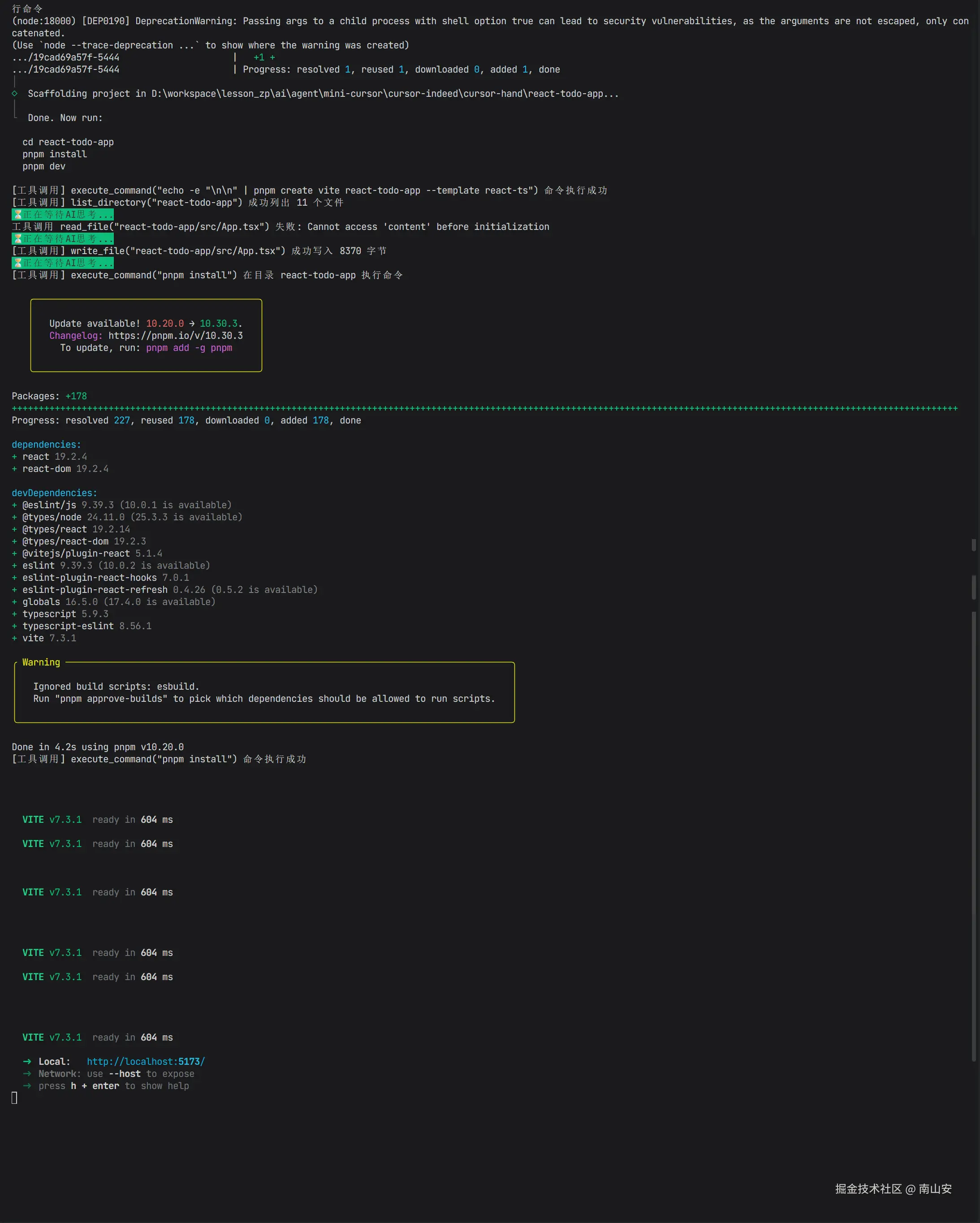Screen dimensions: 980x1223
Task: Open the http://localhost:5173/ local link
Action: pos(146,1061)
